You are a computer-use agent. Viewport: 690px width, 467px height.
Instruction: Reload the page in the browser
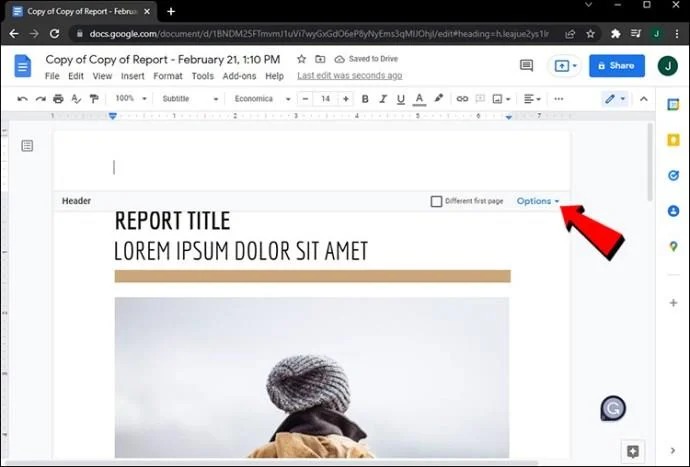pos(55,33)
